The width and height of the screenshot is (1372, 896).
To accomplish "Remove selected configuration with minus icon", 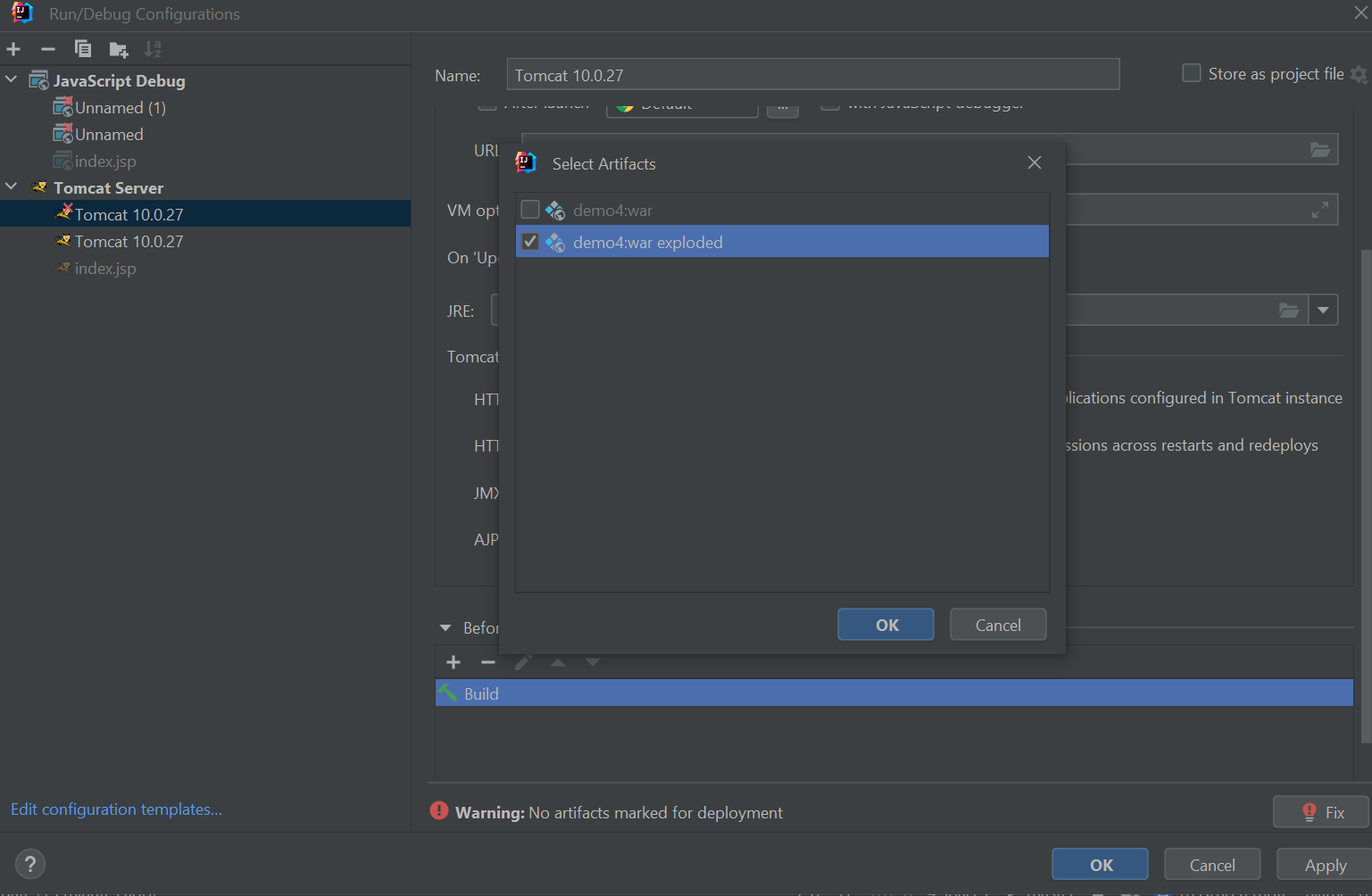I will (48, 49).
